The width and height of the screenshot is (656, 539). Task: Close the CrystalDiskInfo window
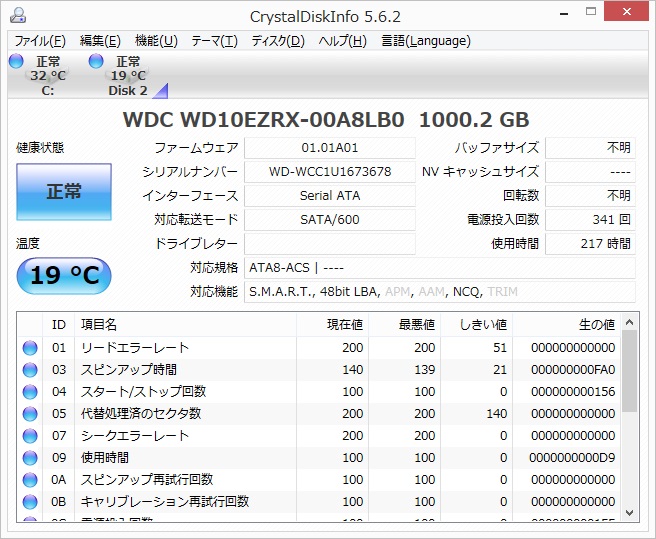point(627,12)
